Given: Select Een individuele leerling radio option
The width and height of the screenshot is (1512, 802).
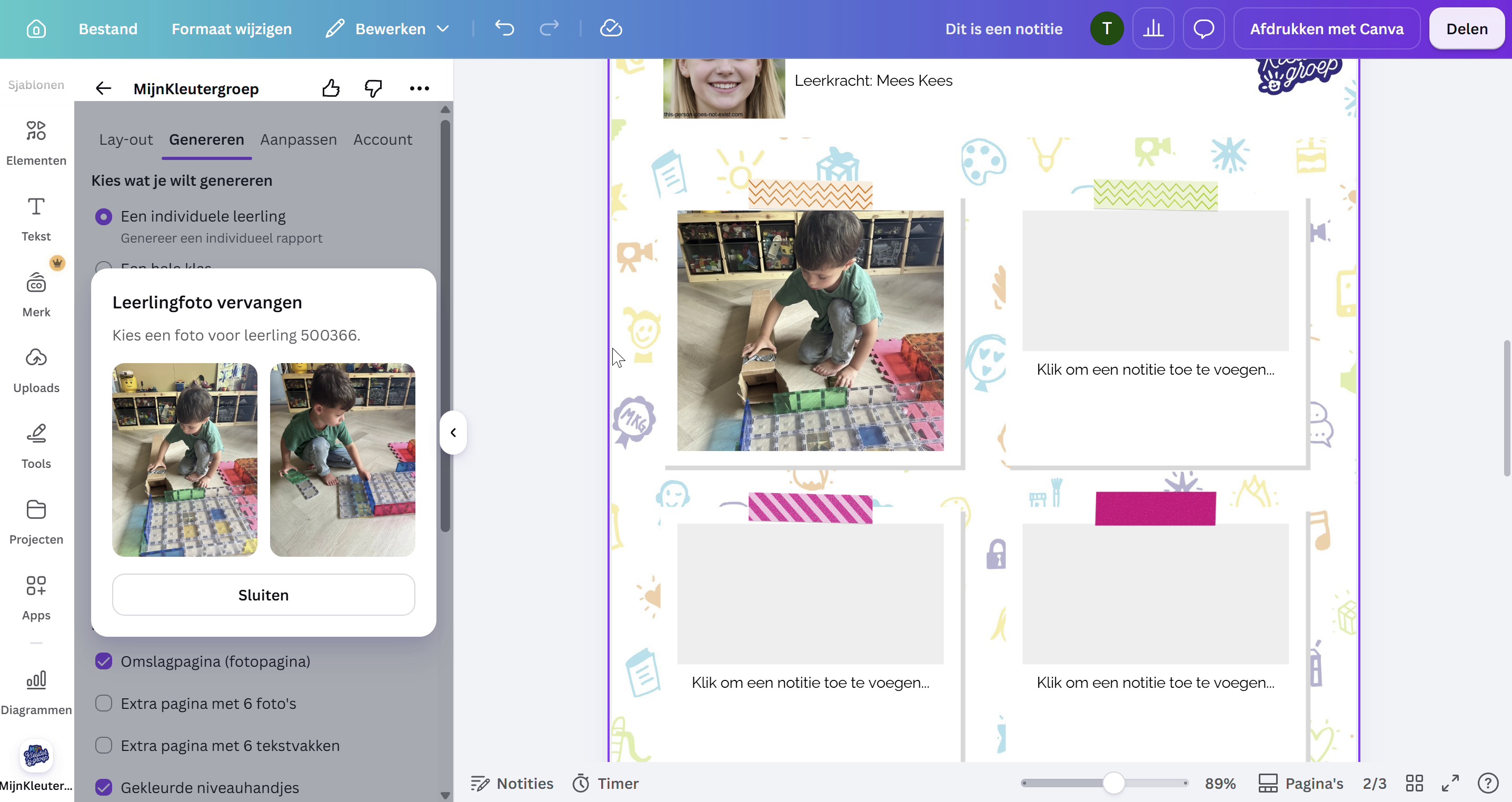Looking at the screenshot, I should click(104, 217).
